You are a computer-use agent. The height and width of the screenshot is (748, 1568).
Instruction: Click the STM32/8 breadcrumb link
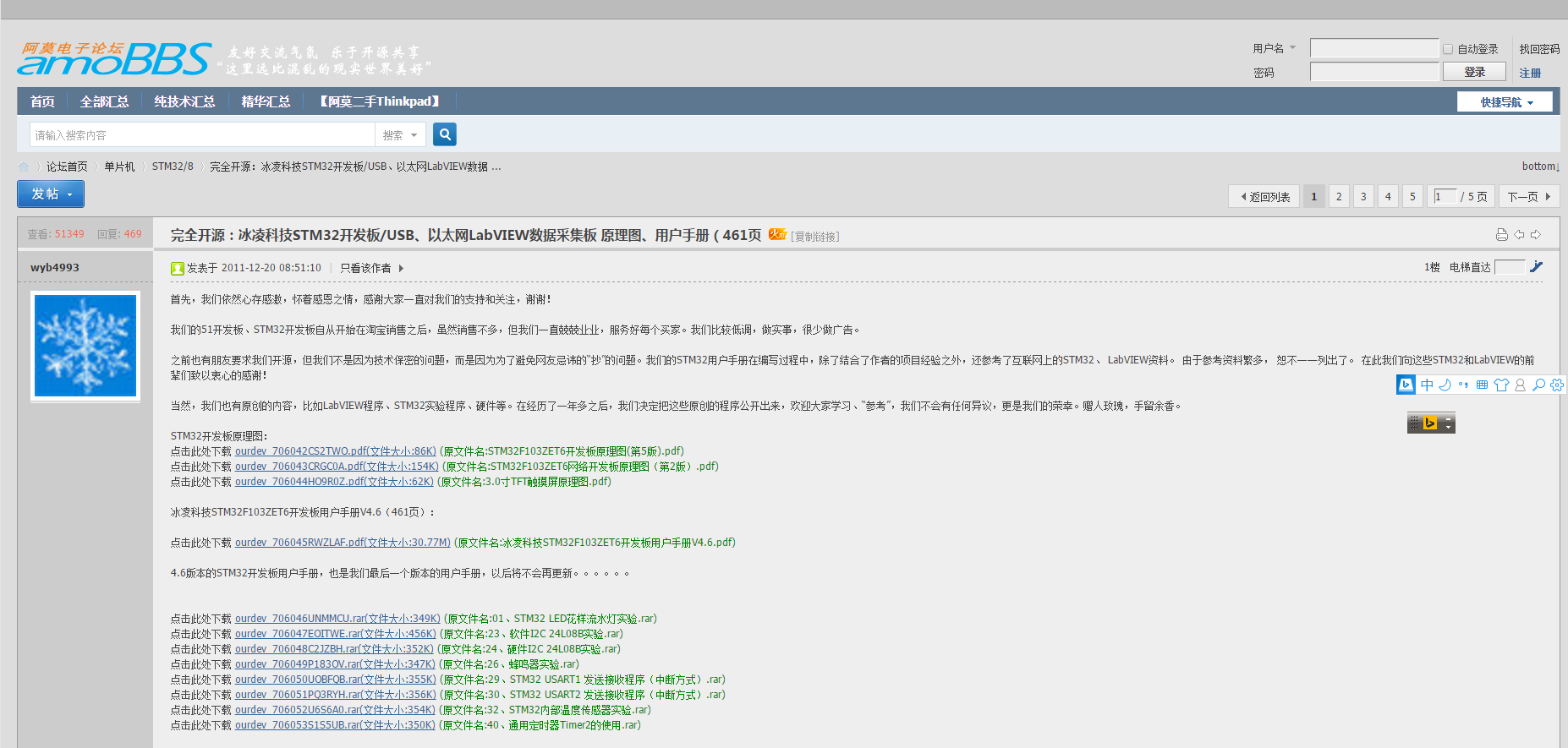173,167
